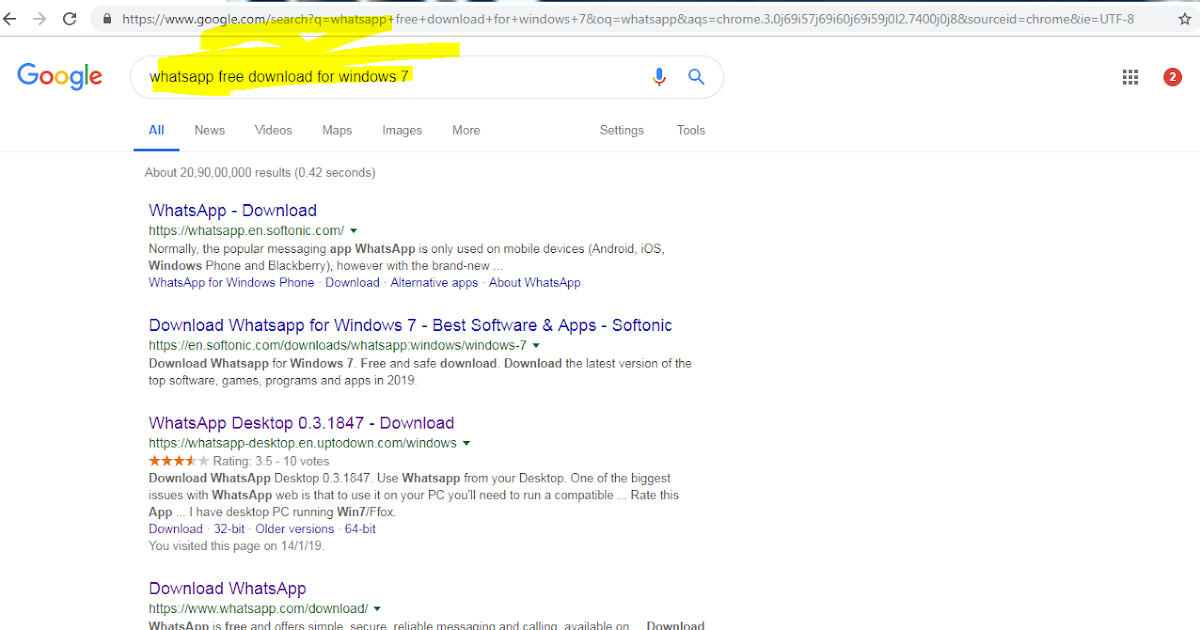Click the https://whatsapp.en.softonic.com/ URL text
1200x630 pixels.
point(246,231)
